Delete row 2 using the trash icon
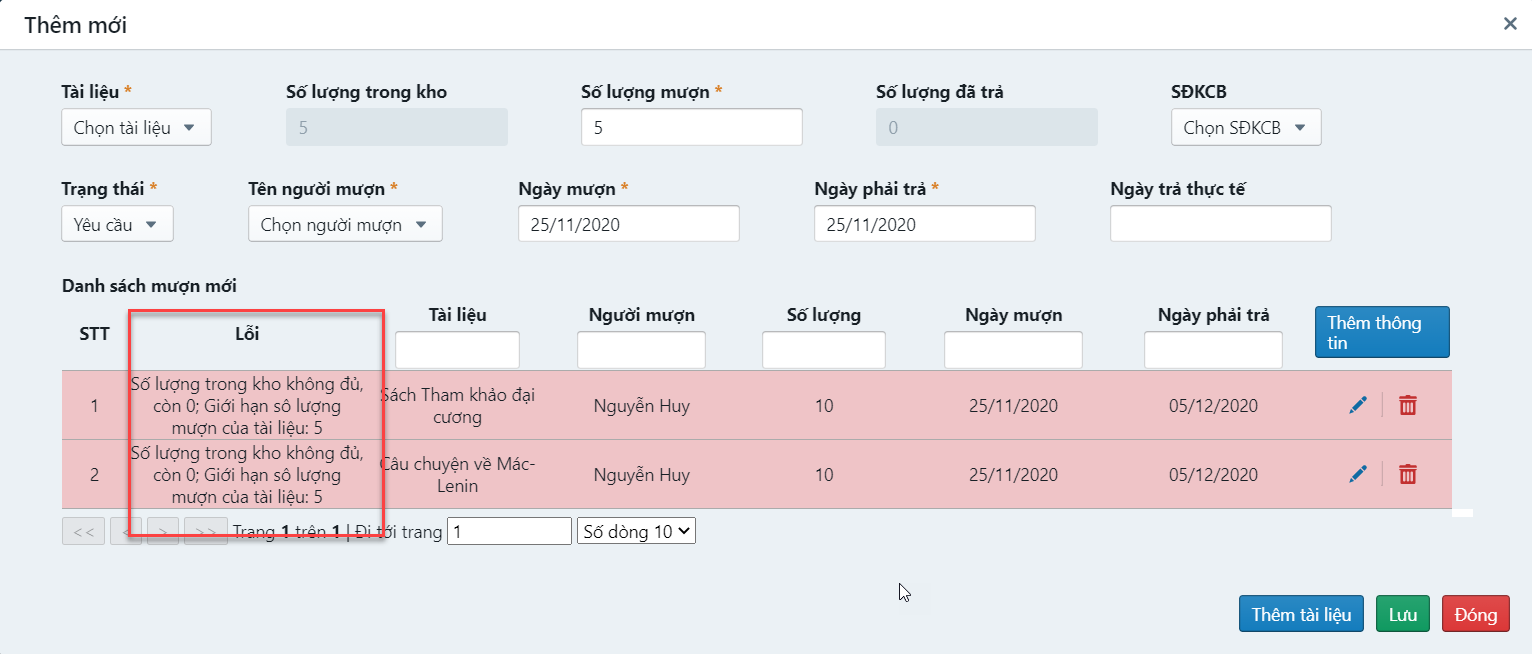The height and width of the screenshot is (654, 1532). coord(1408,474)
